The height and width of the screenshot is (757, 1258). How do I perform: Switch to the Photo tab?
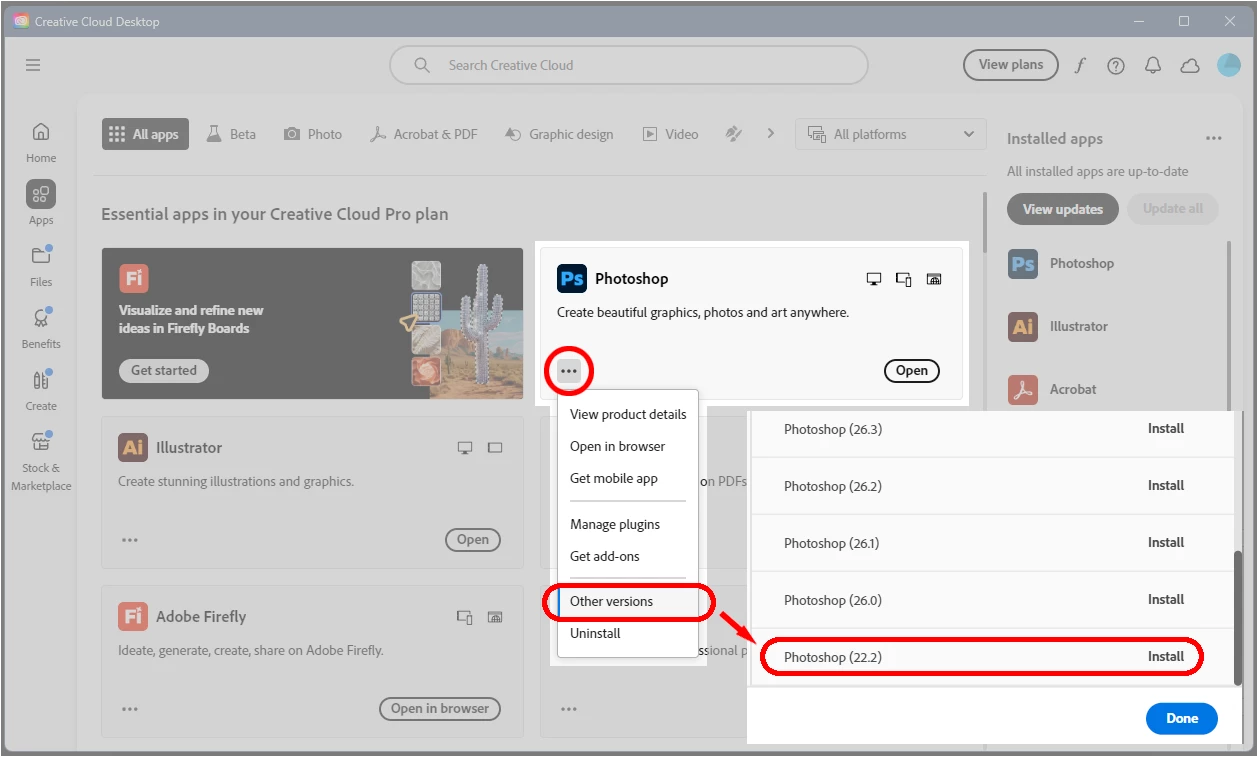click(x=313, y=134)
